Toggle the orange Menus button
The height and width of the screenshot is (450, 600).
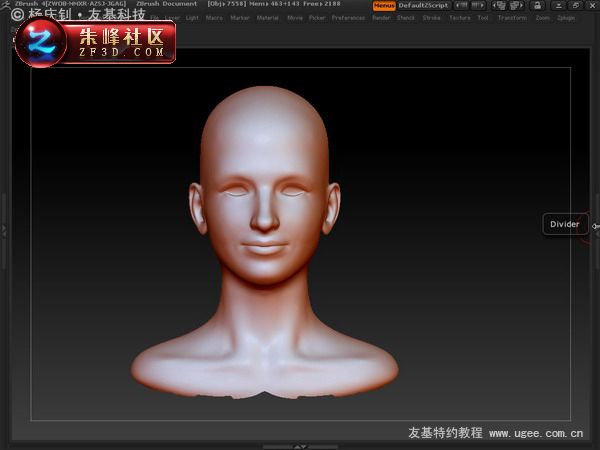tap(384, 5)
